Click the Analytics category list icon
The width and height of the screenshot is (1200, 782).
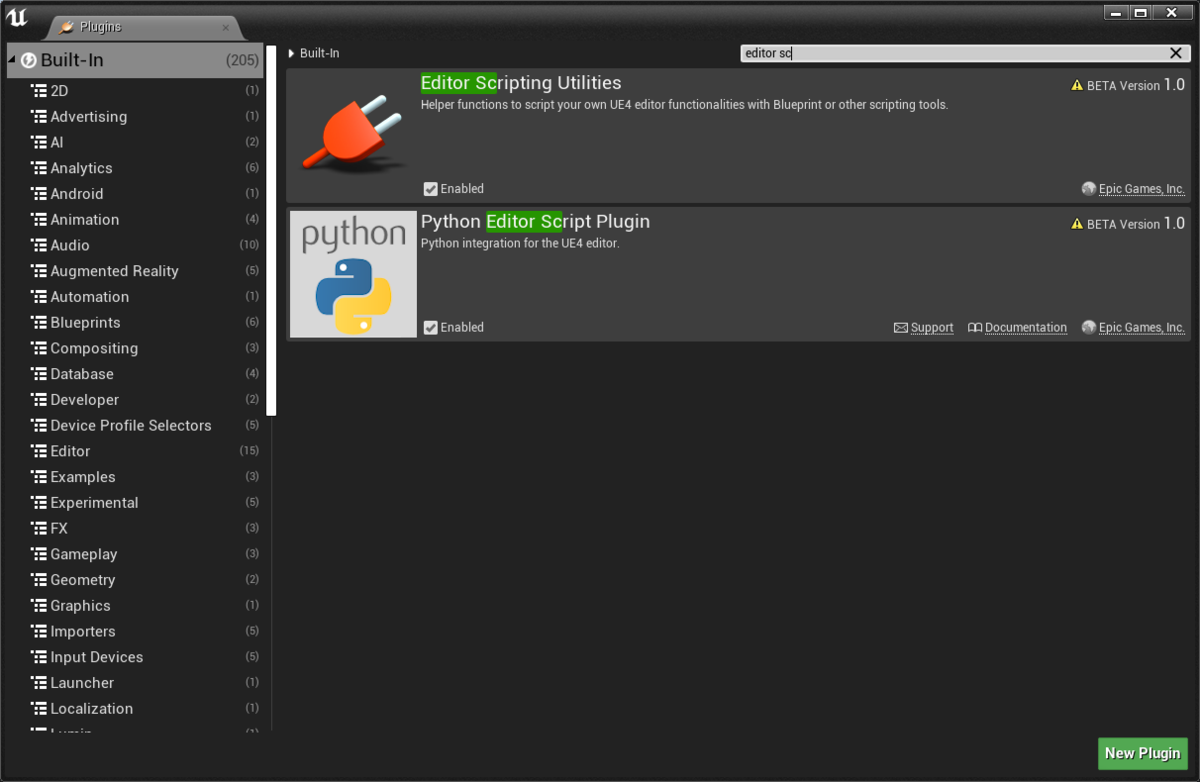click(39, 168)
